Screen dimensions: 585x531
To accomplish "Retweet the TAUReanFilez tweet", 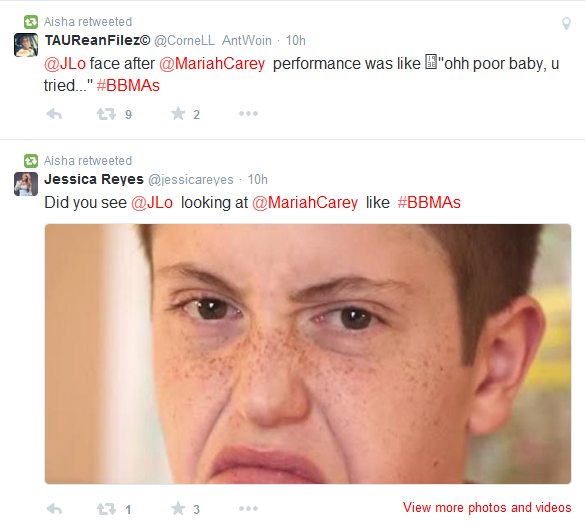I will pos(107,114).
